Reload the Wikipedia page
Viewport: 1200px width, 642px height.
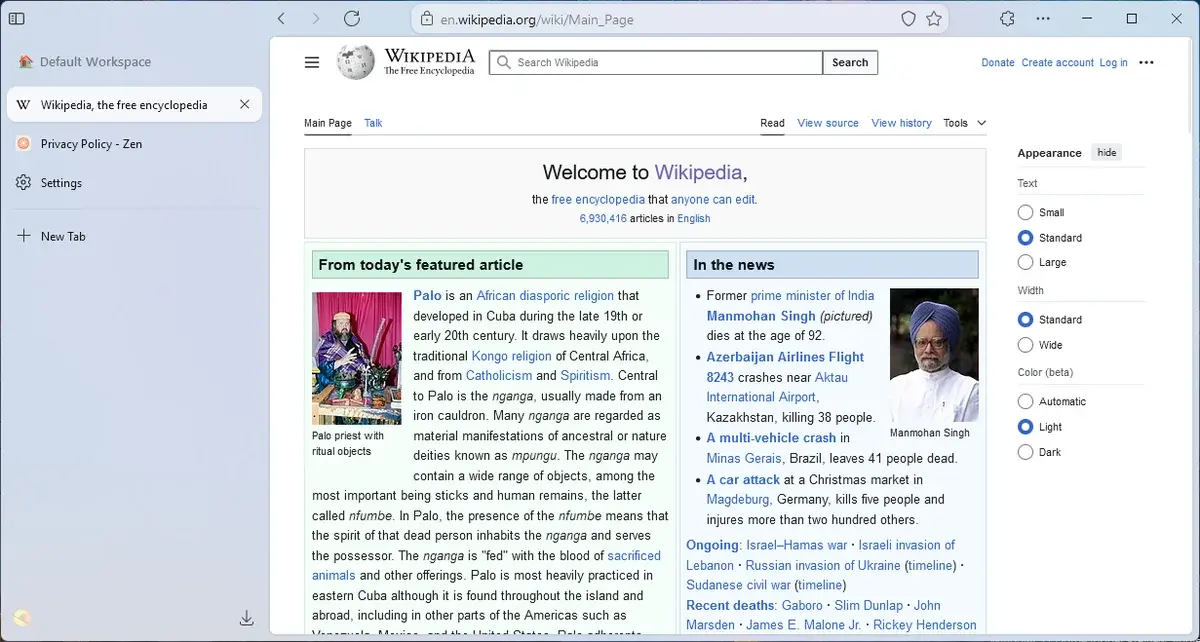(352, 18)
